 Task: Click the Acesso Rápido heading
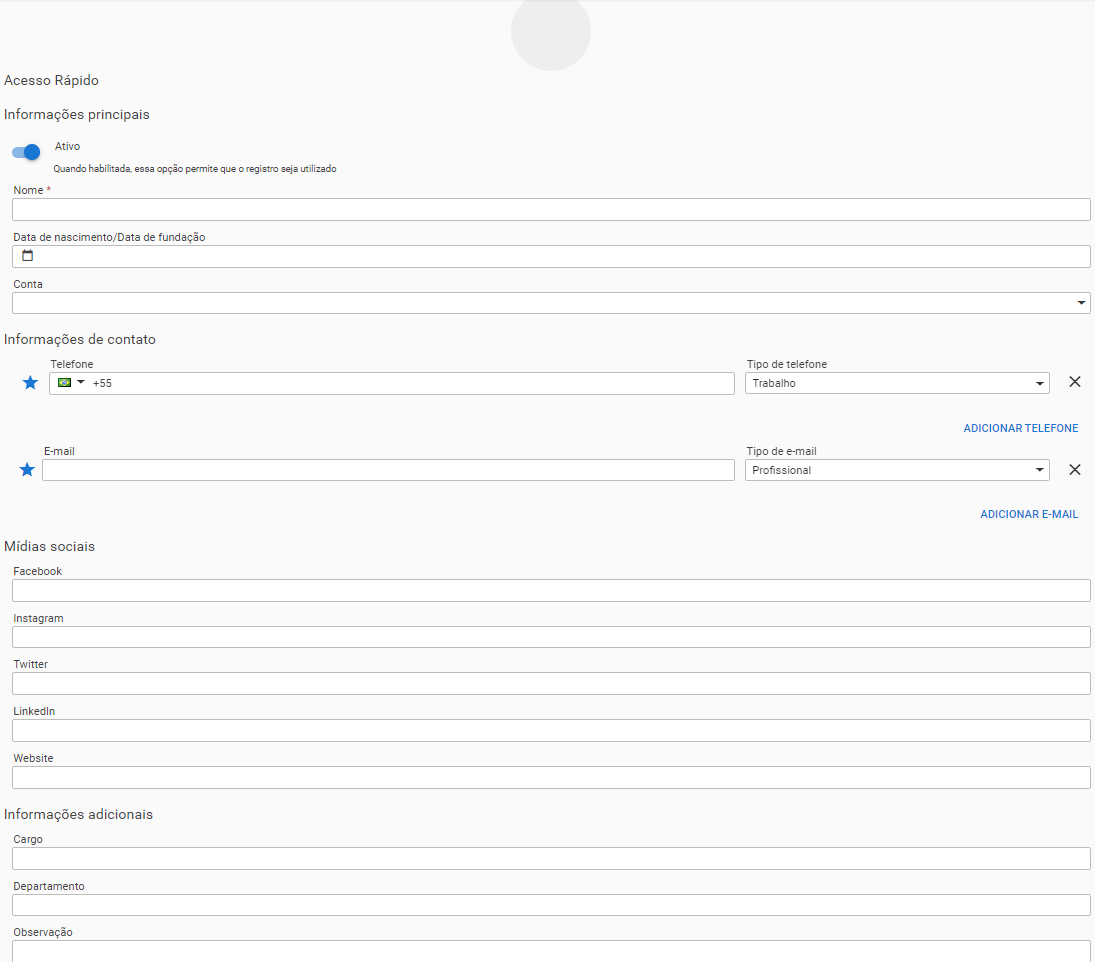[51, 80]
